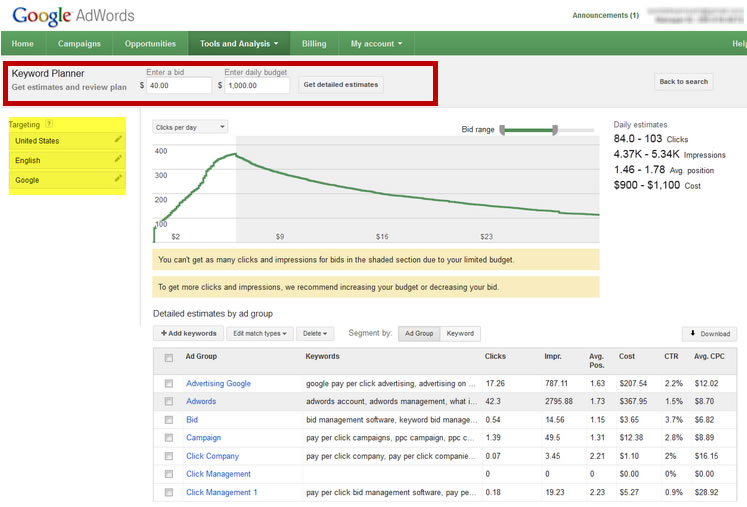The height and width of the screenshot is (507, 747).
Task: Open the Announcements (1) link
Action: tap(606, 15)
